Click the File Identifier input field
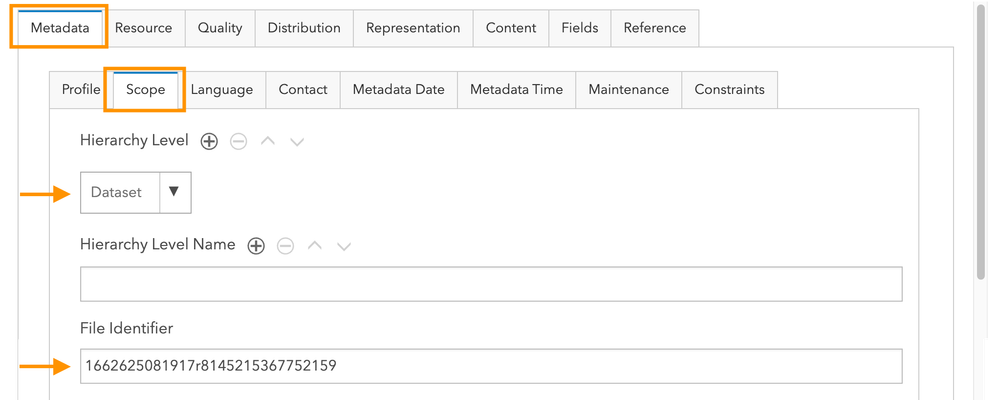 point(491,366)
